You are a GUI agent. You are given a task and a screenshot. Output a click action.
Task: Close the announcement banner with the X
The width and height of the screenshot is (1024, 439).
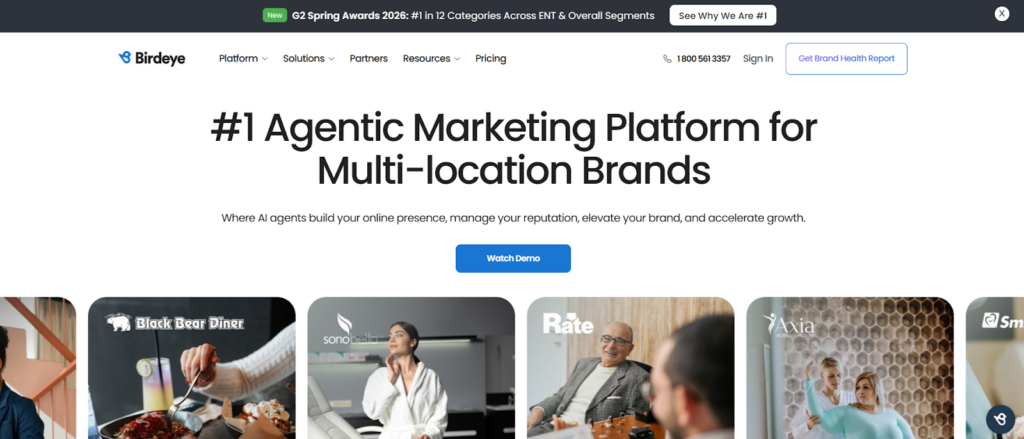click(1001, 14)
